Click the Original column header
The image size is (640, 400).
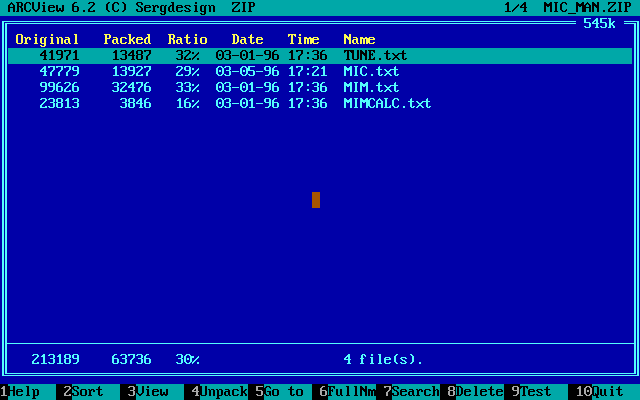click(47, 40)
